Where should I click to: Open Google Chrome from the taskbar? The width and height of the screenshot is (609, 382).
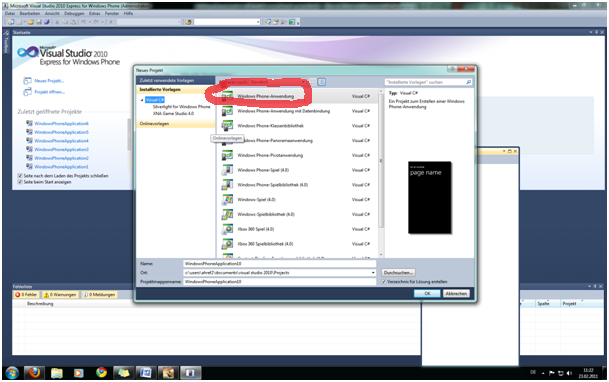(101, 373)
